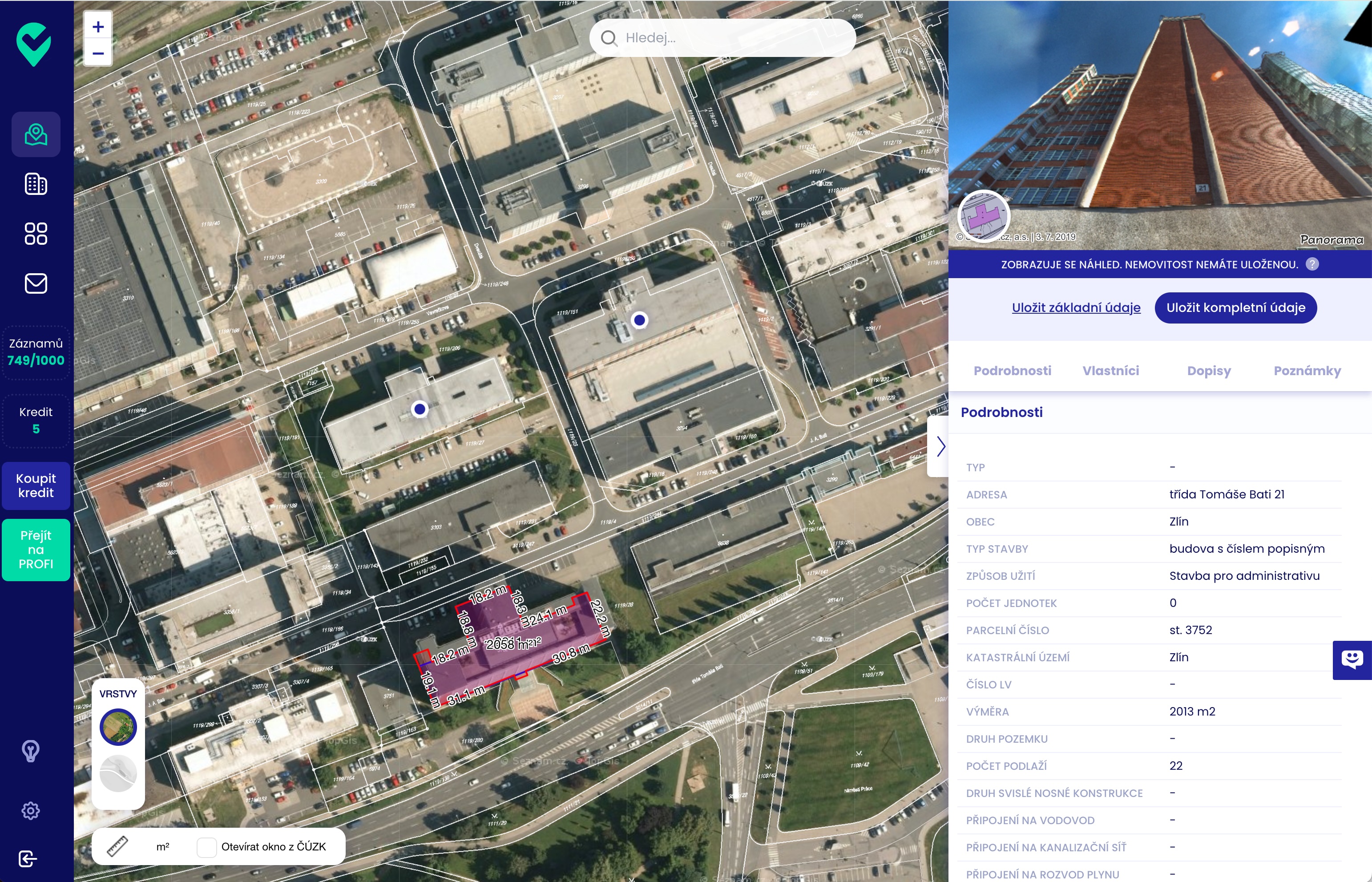Open the envelope letters icon
Screen dimensions: 1372x882
coord(36,283)
